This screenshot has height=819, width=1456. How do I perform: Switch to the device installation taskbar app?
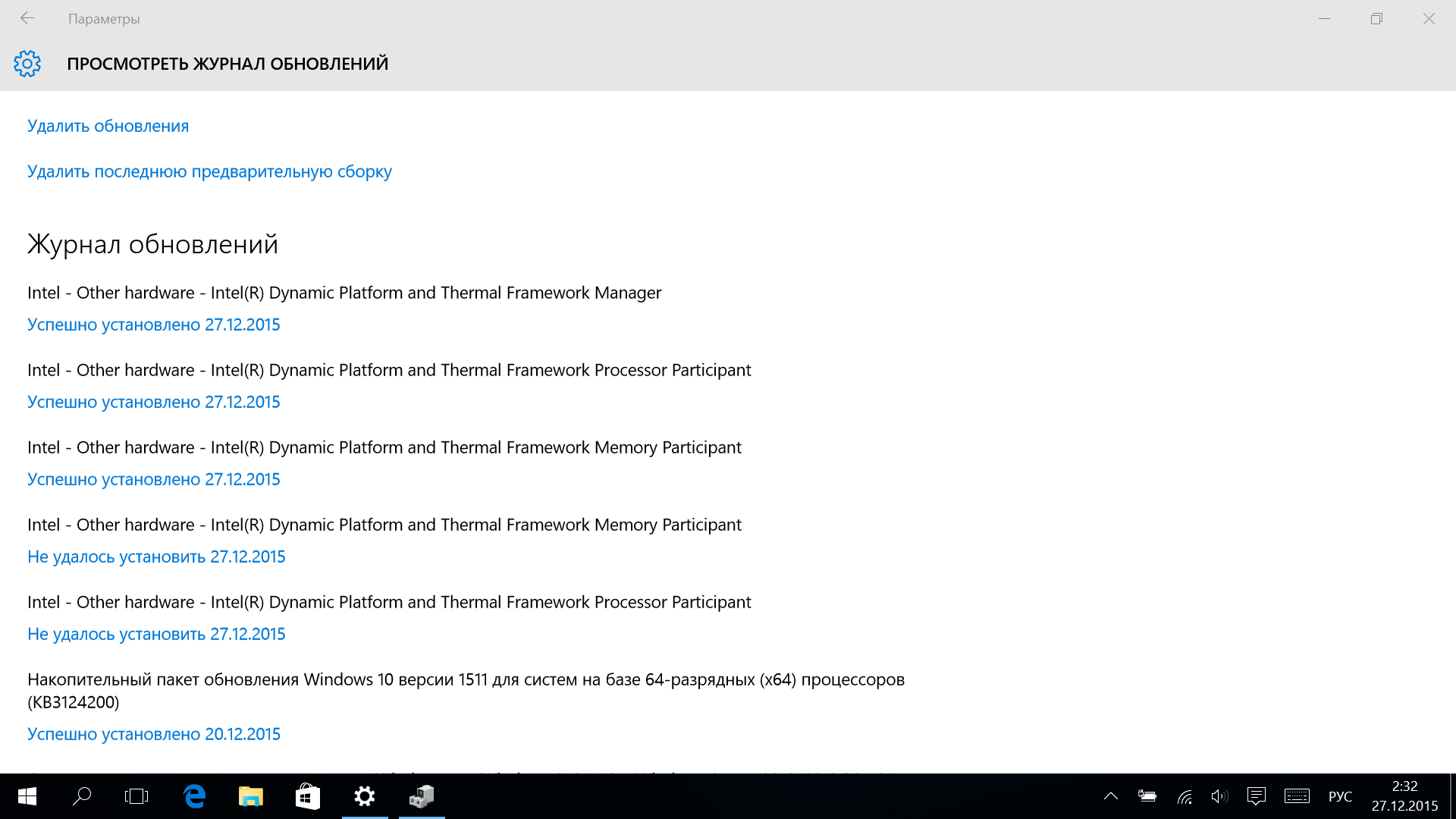[422, 796]
